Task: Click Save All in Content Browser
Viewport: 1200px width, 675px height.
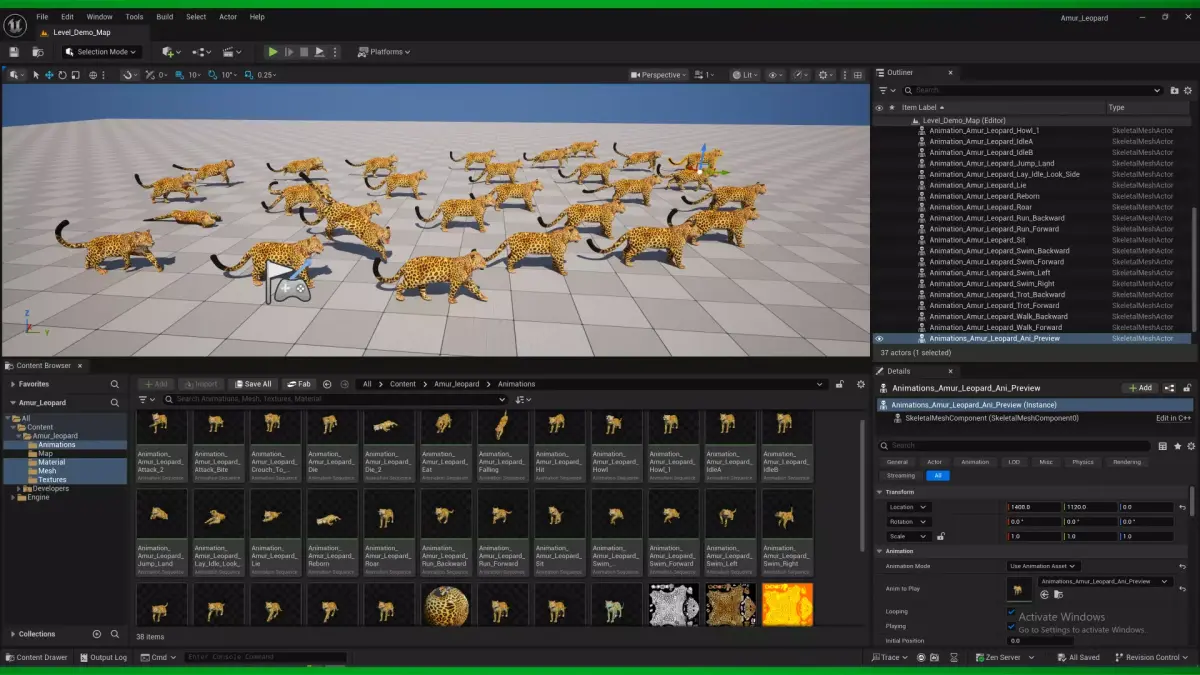Action: coord(253,384)
